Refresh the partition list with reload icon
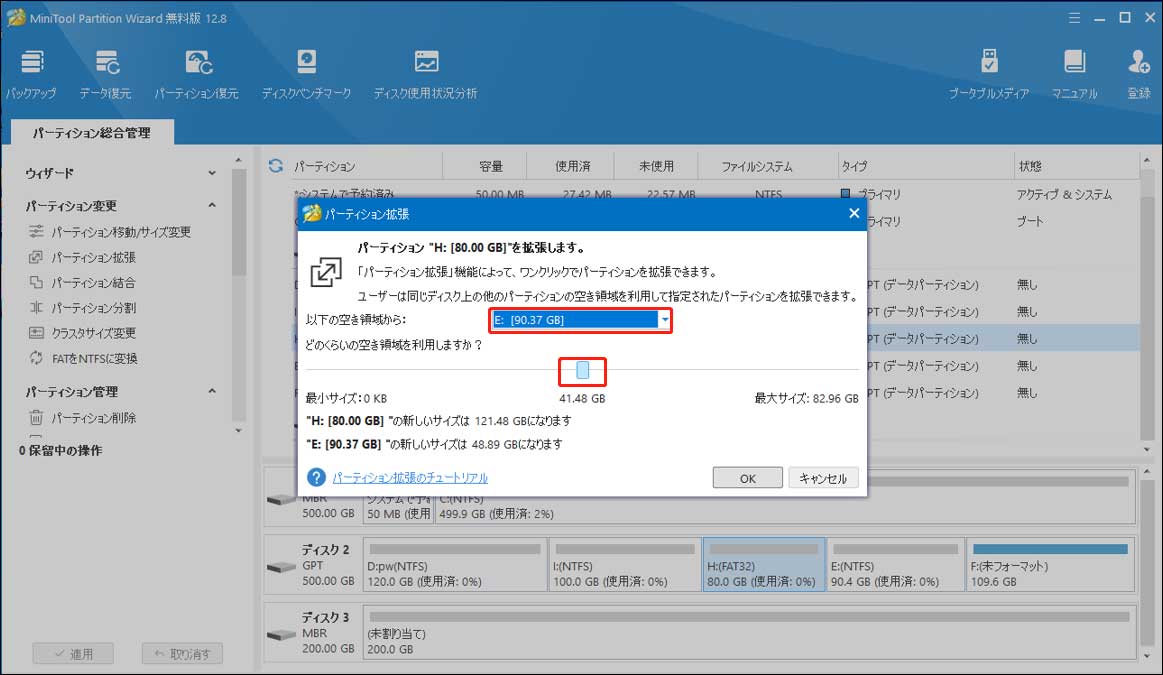 276,166
